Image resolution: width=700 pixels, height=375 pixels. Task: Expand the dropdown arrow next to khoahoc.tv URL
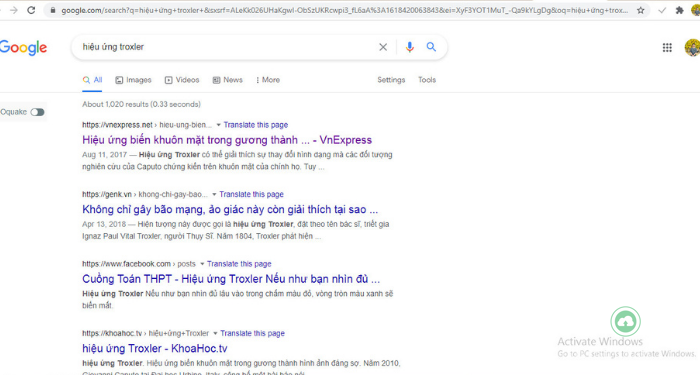(215, 333)
